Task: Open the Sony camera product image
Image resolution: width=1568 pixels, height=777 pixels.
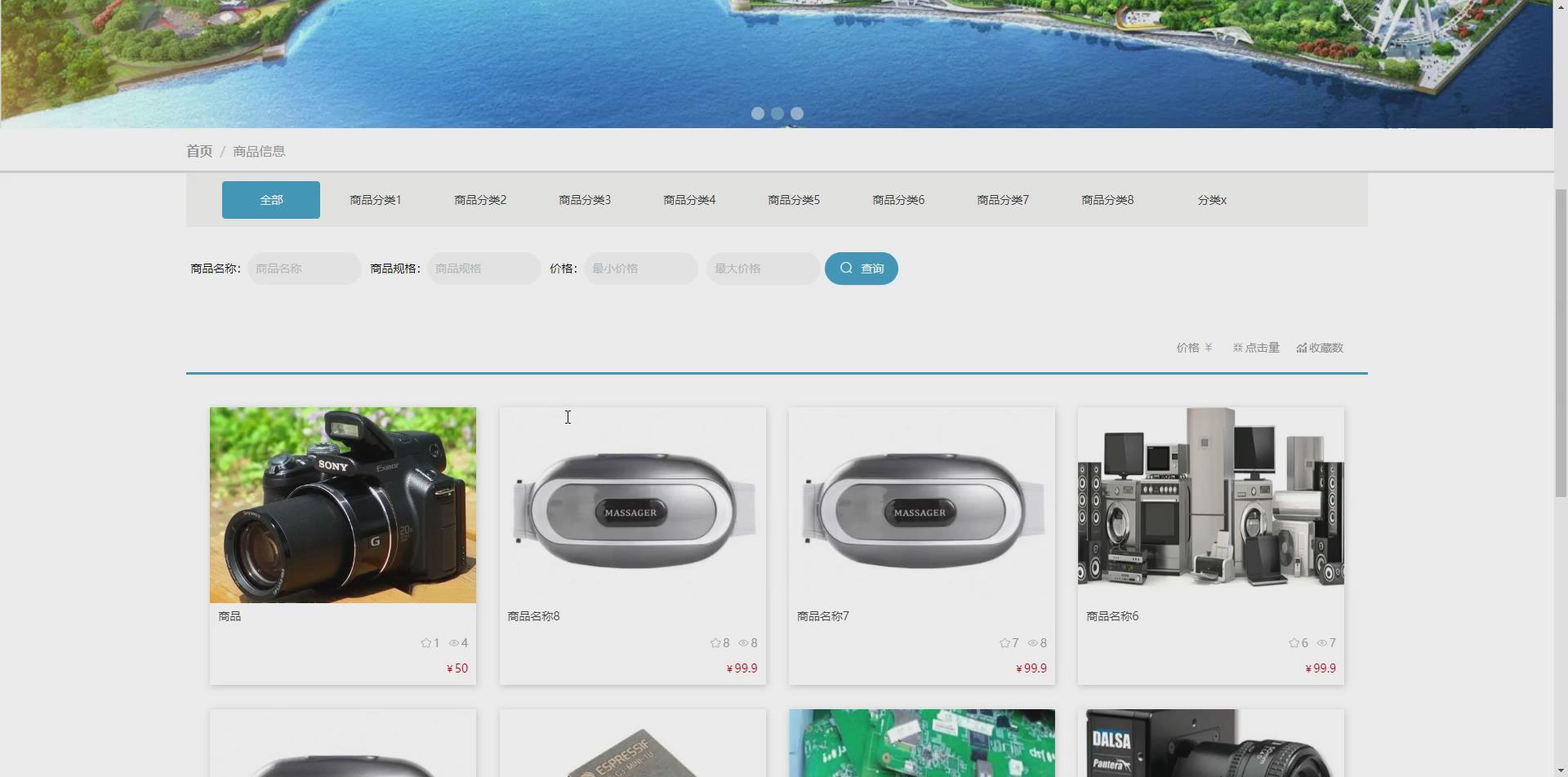Action: (x=343, y=505)
